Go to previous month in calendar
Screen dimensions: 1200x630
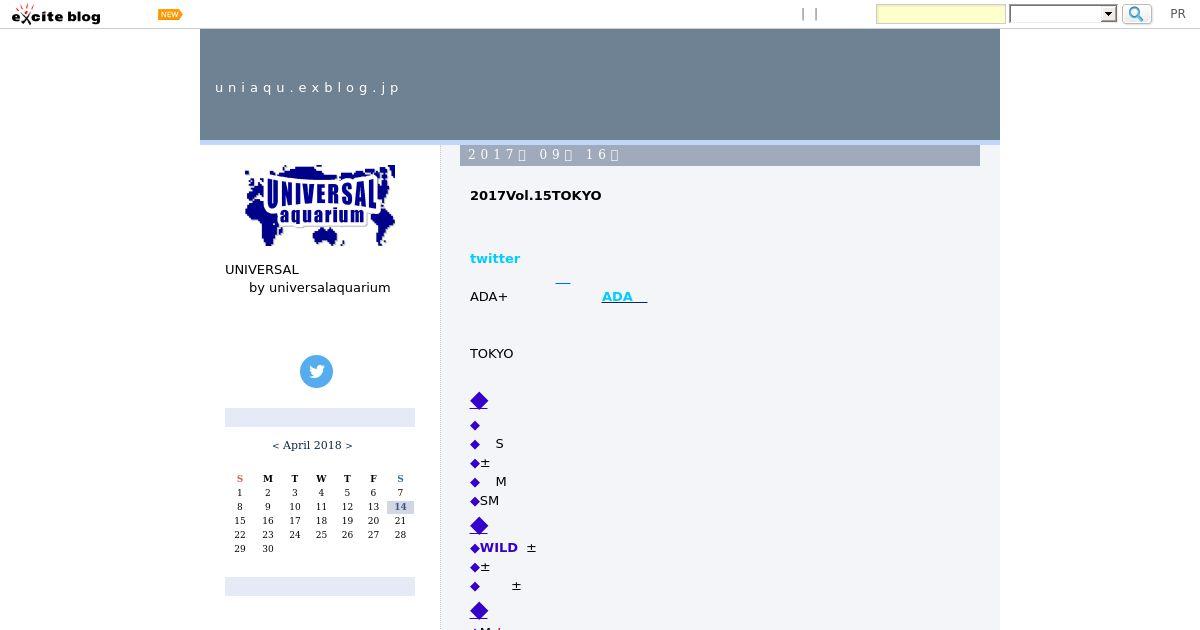tap(276, 445)
